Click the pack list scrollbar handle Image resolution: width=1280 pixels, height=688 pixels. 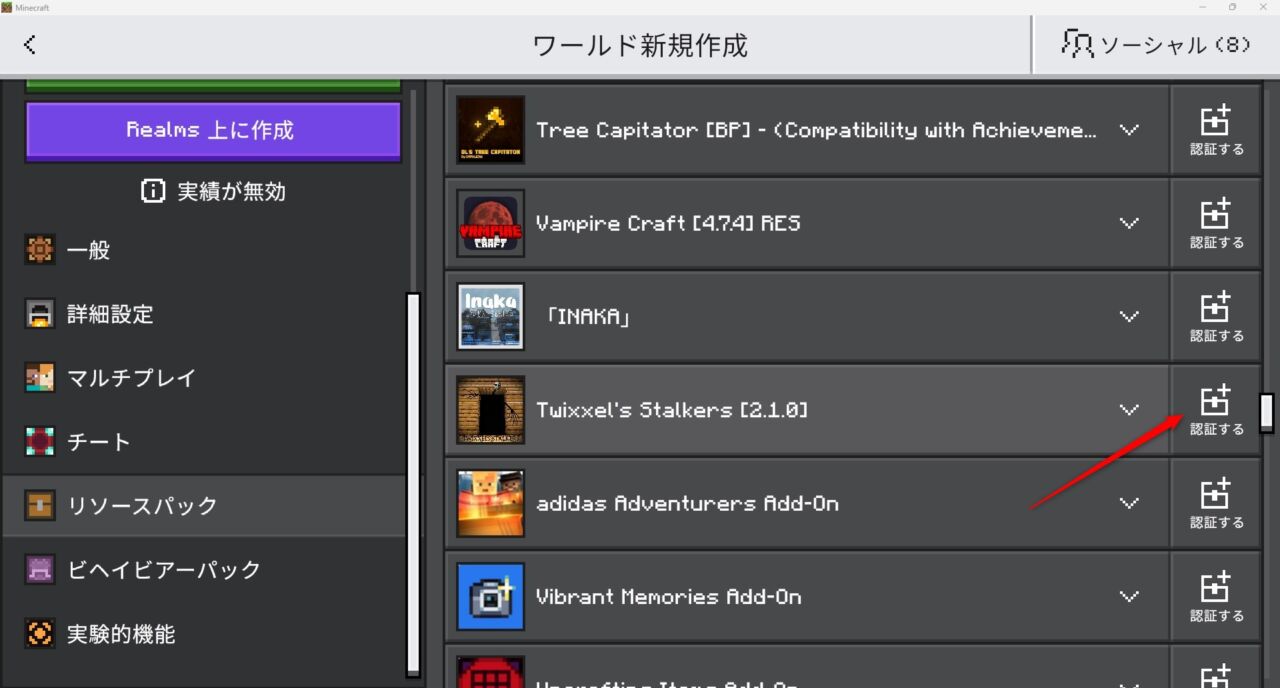pyautogui.click(x=1266, y=412)
